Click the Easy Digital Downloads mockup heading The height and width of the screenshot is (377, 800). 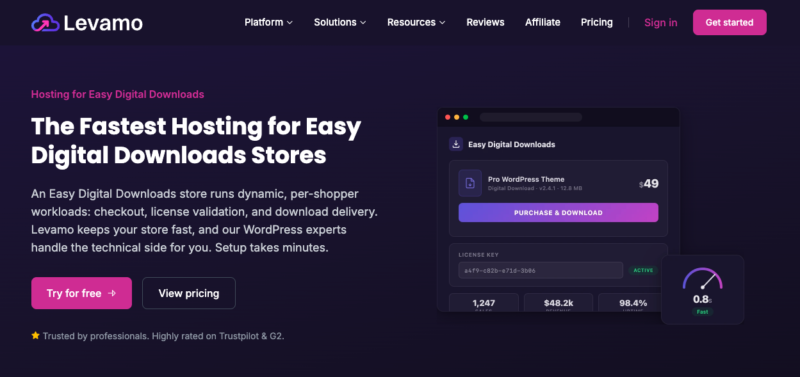click(x=512, y=144)
